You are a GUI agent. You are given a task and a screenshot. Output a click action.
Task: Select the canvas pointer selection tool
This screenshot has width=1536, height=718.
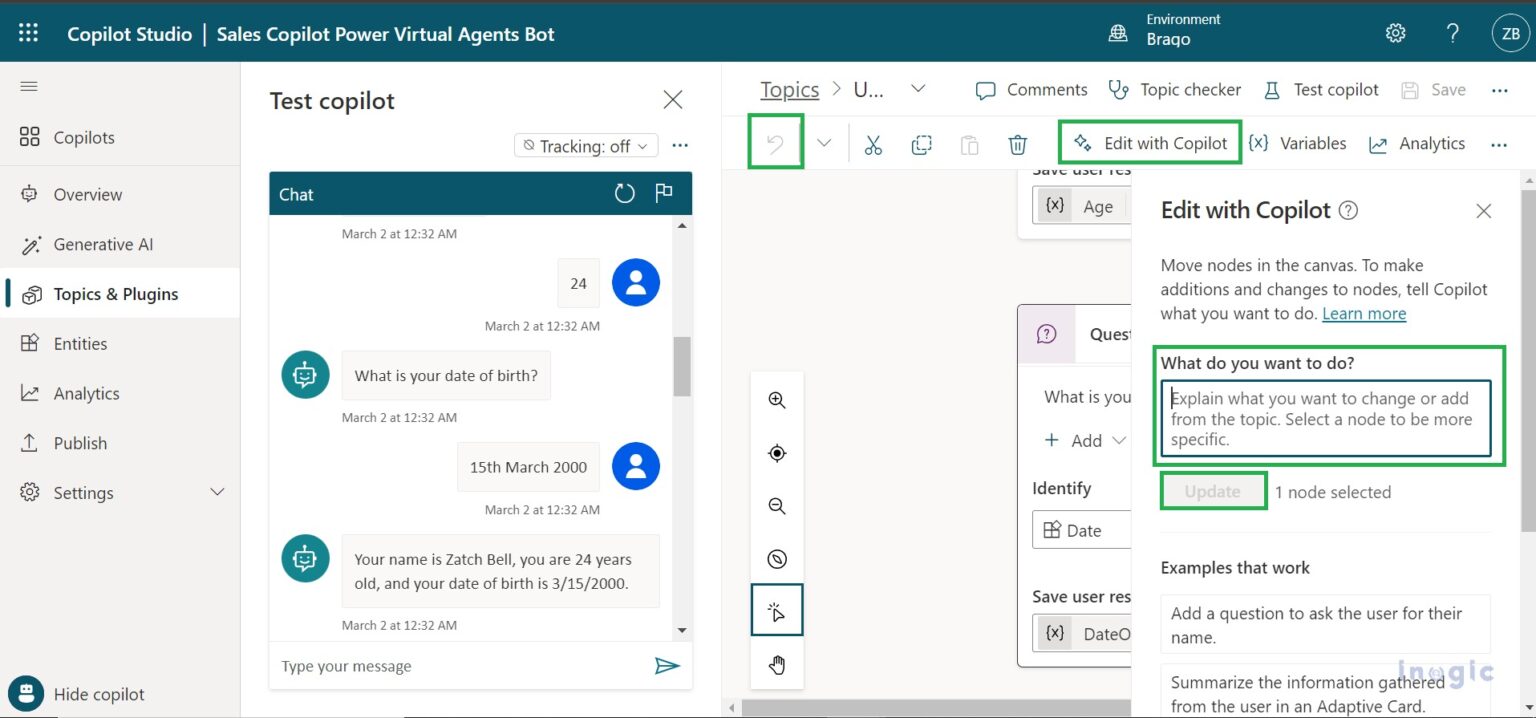click(x=777, y=610)
